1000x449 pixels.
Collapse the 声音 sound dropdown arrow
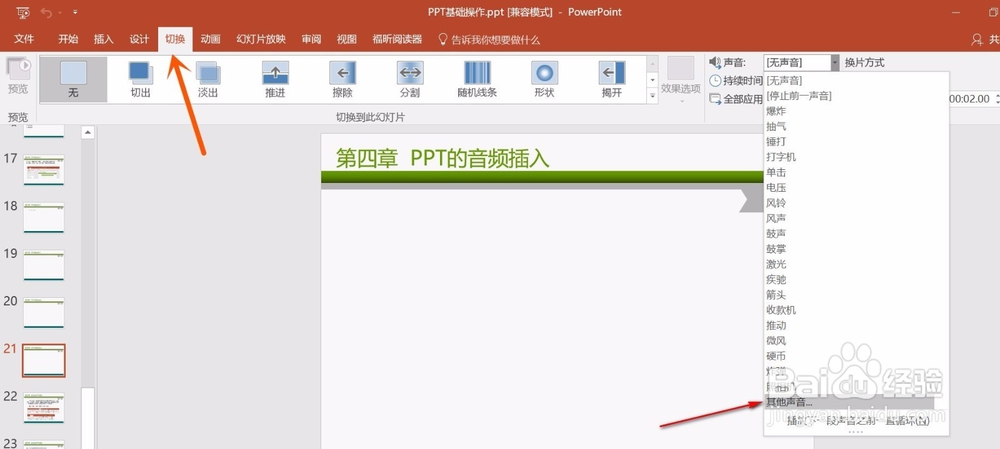pyautogui.click(x=835, y=63)
